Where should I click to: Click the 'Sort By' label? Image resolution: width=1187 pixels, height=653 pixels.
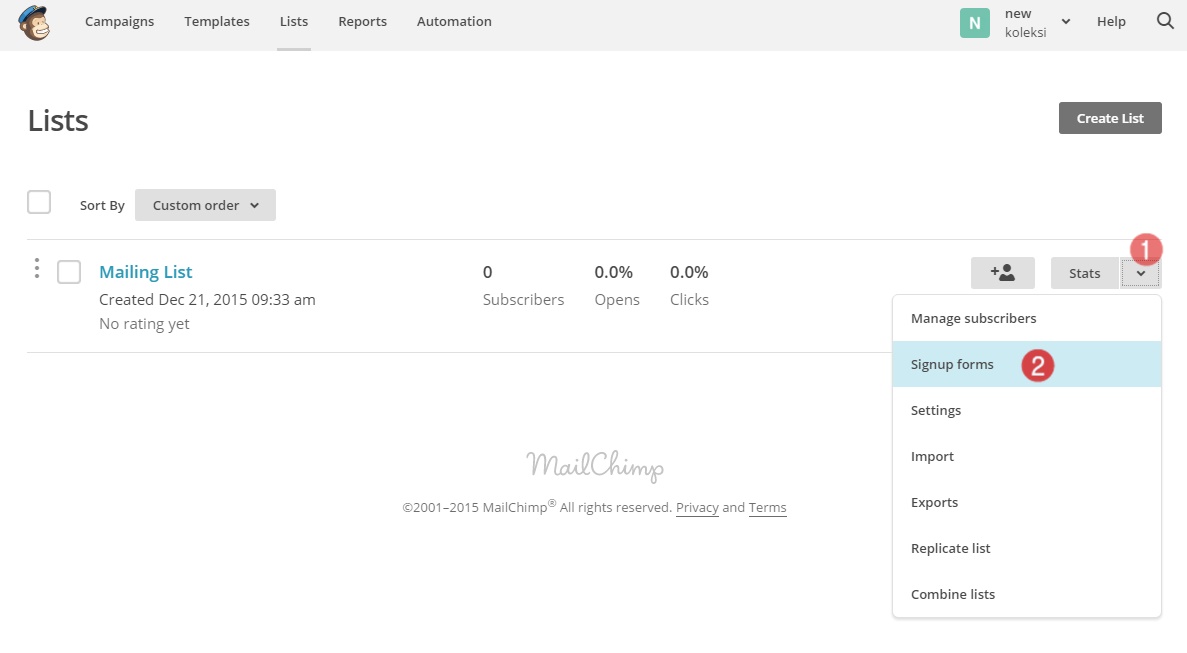(102, 205)
